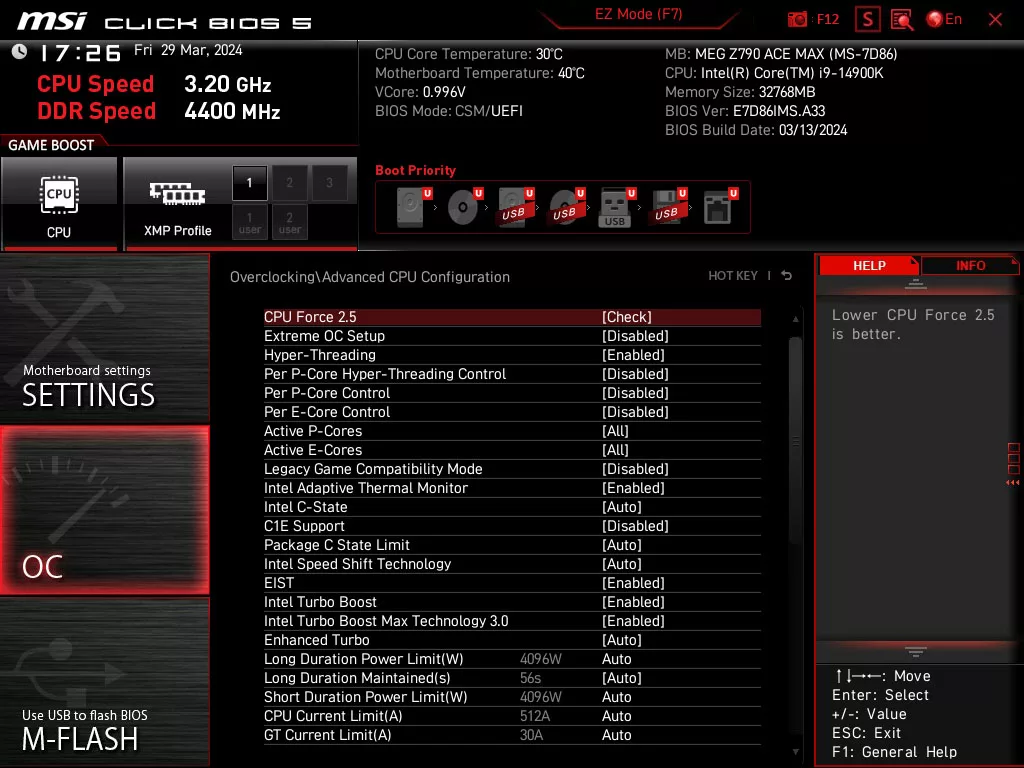Open M-FLASH to update BIOS

[x=80, y=740]
